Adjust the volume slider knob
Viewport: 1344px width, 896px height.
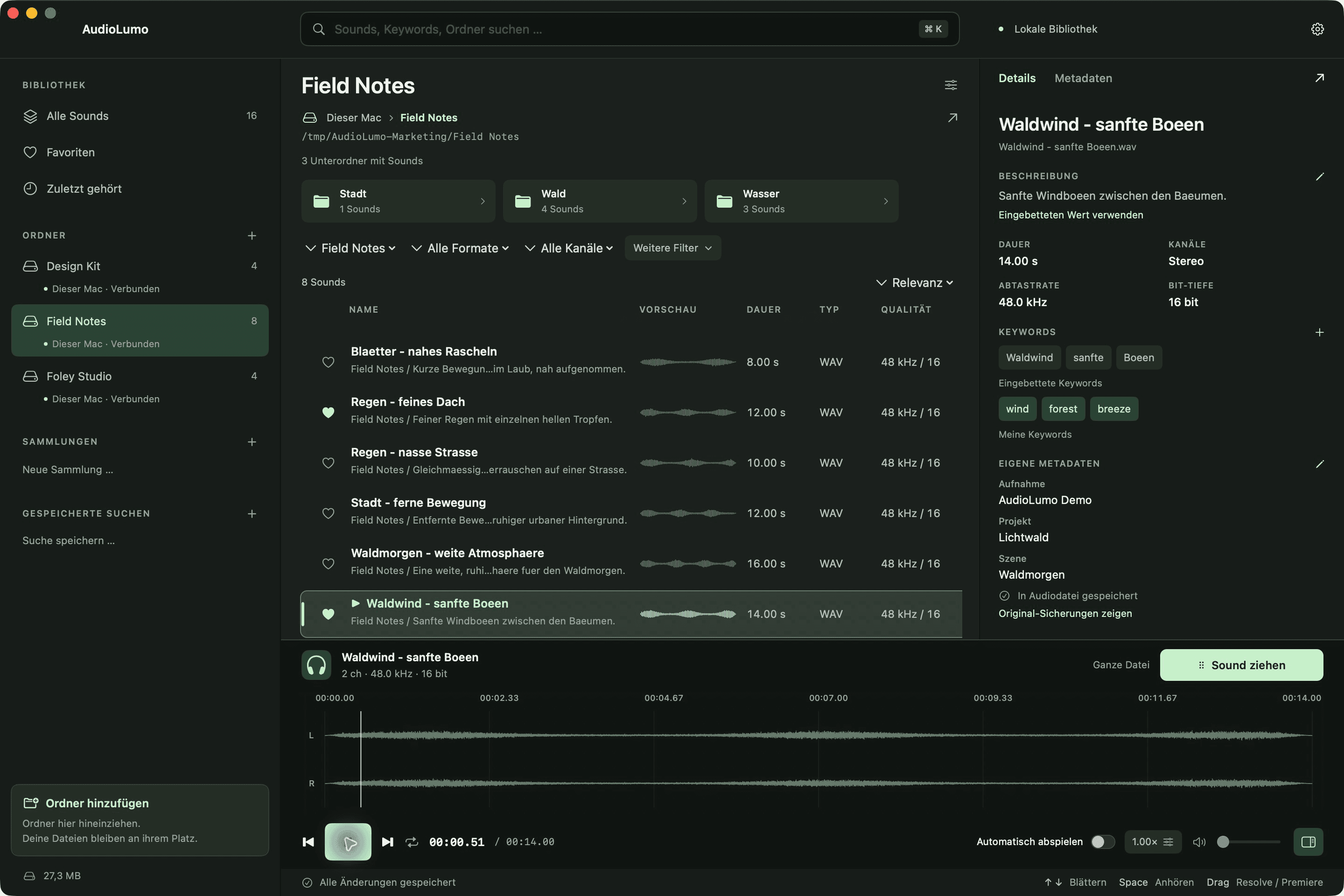[1223, 842]
